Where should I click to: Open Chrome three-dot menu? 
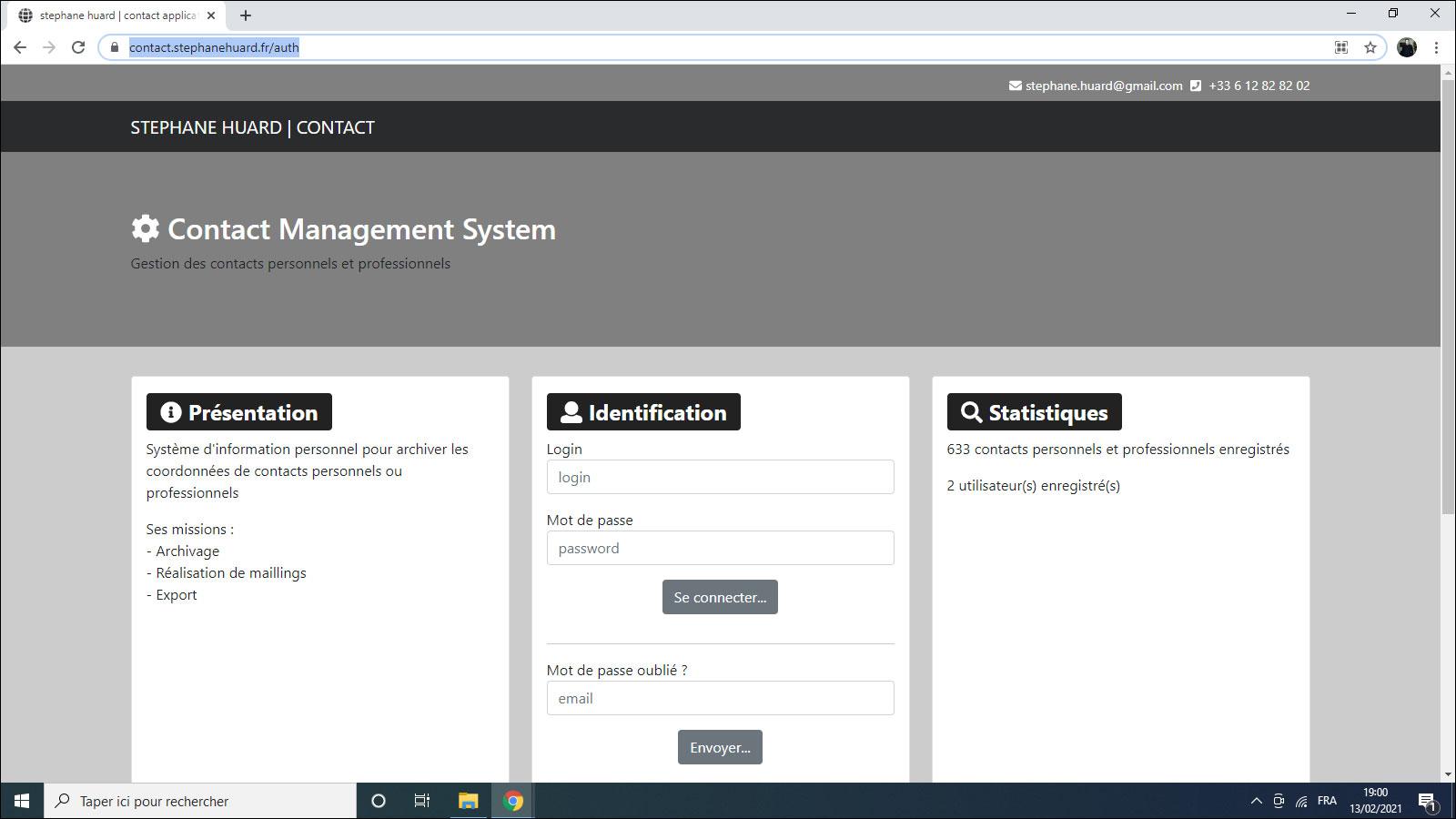(1436, 47)
